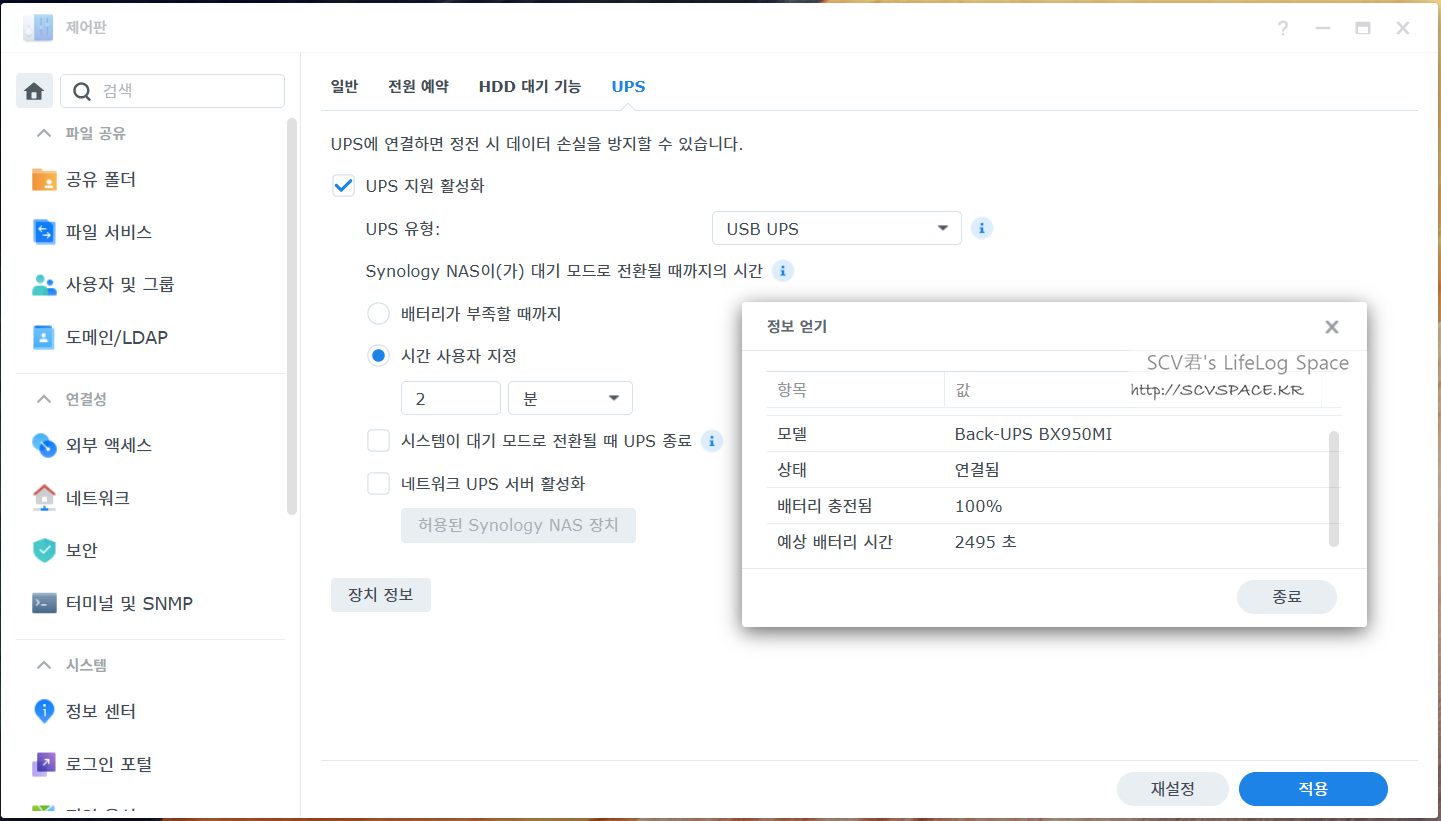Open the 분 time unit dropdown
This screenshot has height=821, width=1441.
pyautogui.click(x=570, y=398)
